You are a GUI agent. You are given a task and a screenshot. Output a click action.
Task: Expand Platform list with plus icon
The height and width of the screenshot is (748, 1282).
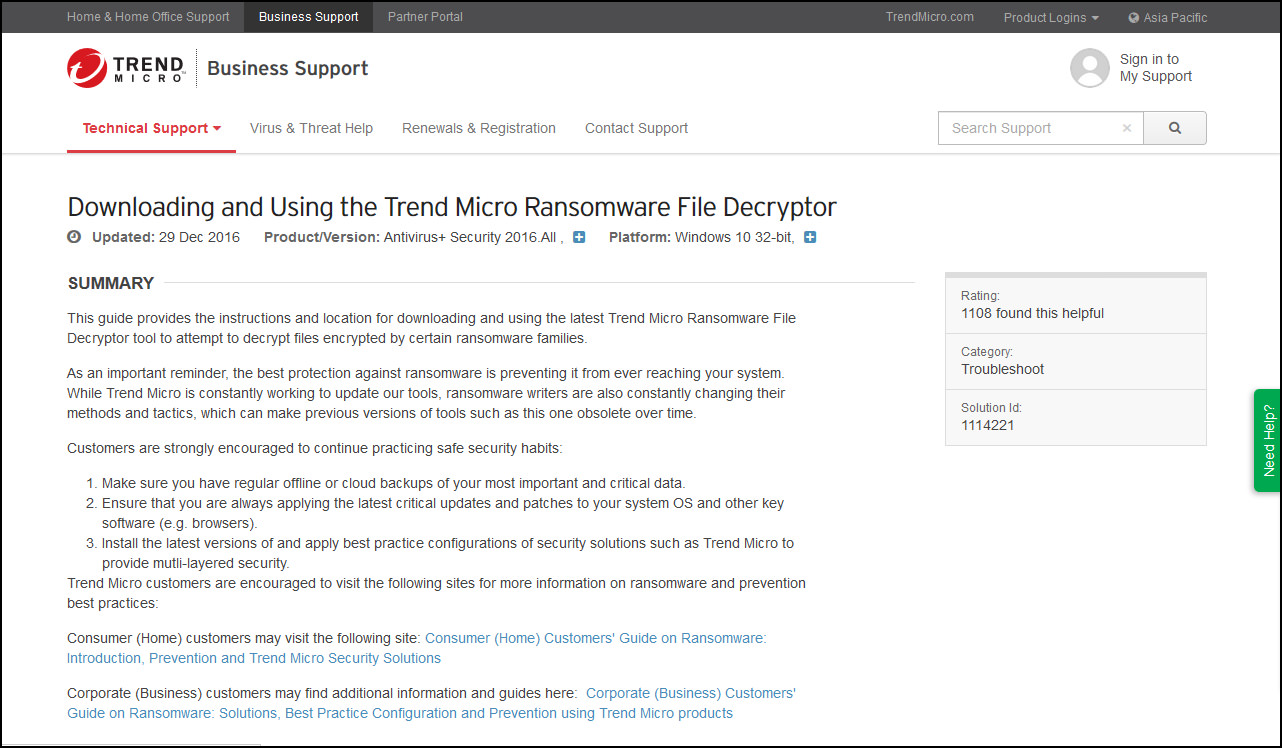(810, 237)
